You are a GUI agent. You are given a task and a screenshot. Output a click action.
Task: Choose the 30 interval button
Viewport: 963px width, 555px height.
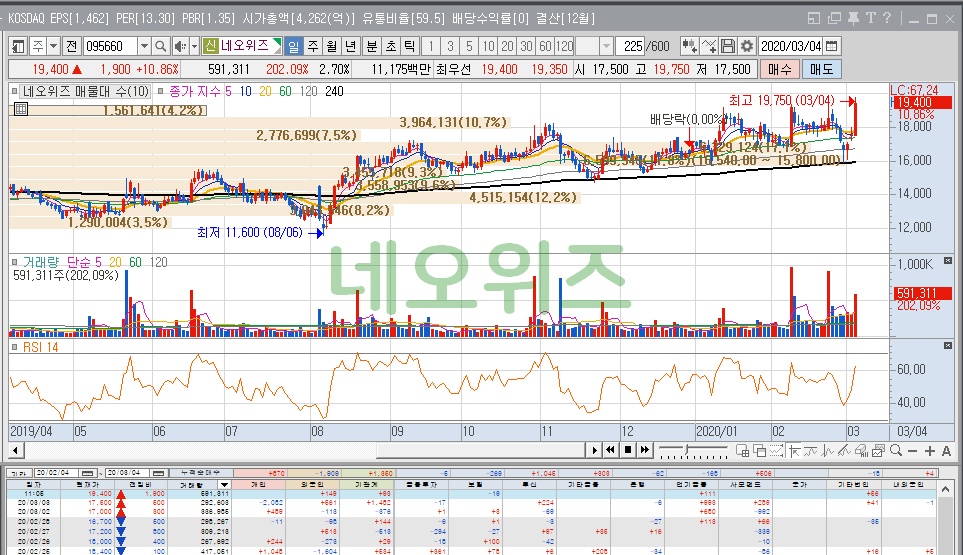pos(526,46)
